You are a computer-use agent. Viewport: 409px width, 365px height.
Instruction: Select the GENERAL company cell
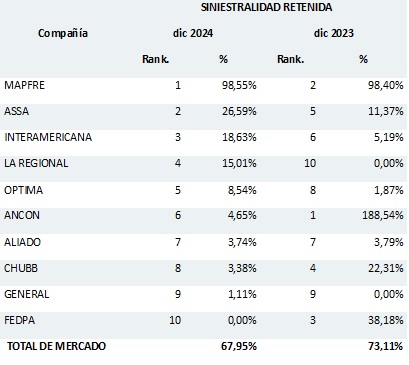coord(27,294)
